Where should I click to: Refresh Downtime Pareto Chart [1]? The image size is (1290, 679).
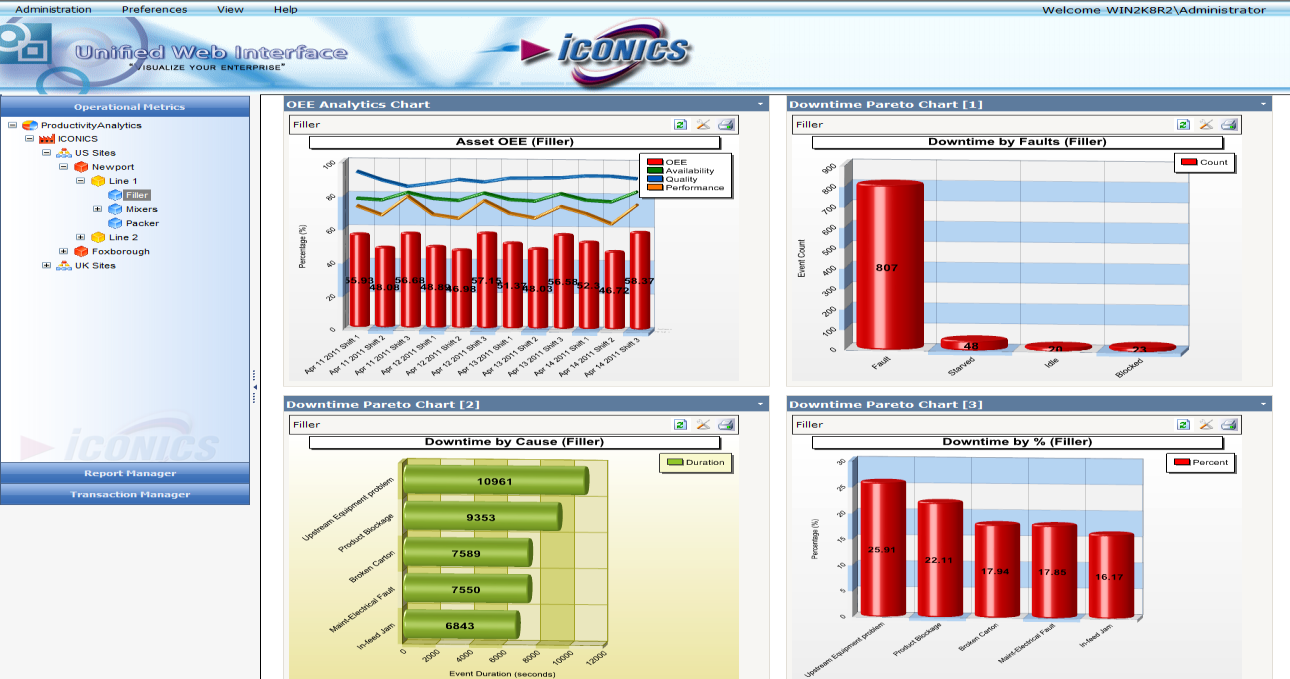click(1184, 125)
